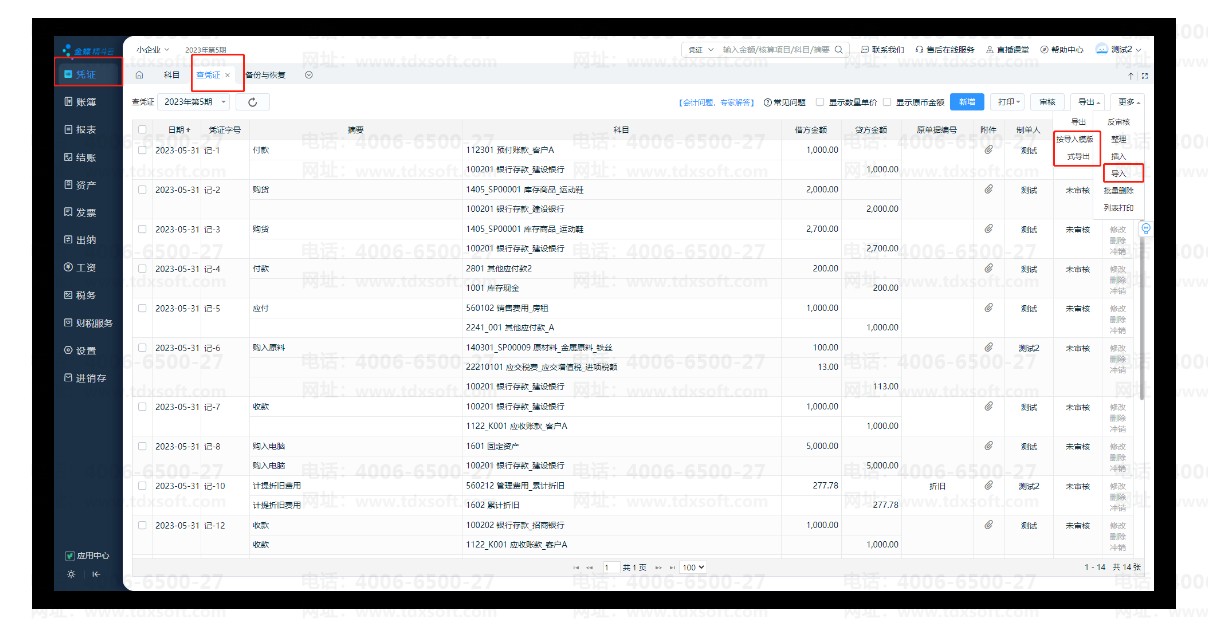Switch to the 备份与恢复 tab
Viewport: 1208px width, 627px height.
pyautogui.click(x=266, y=75)
